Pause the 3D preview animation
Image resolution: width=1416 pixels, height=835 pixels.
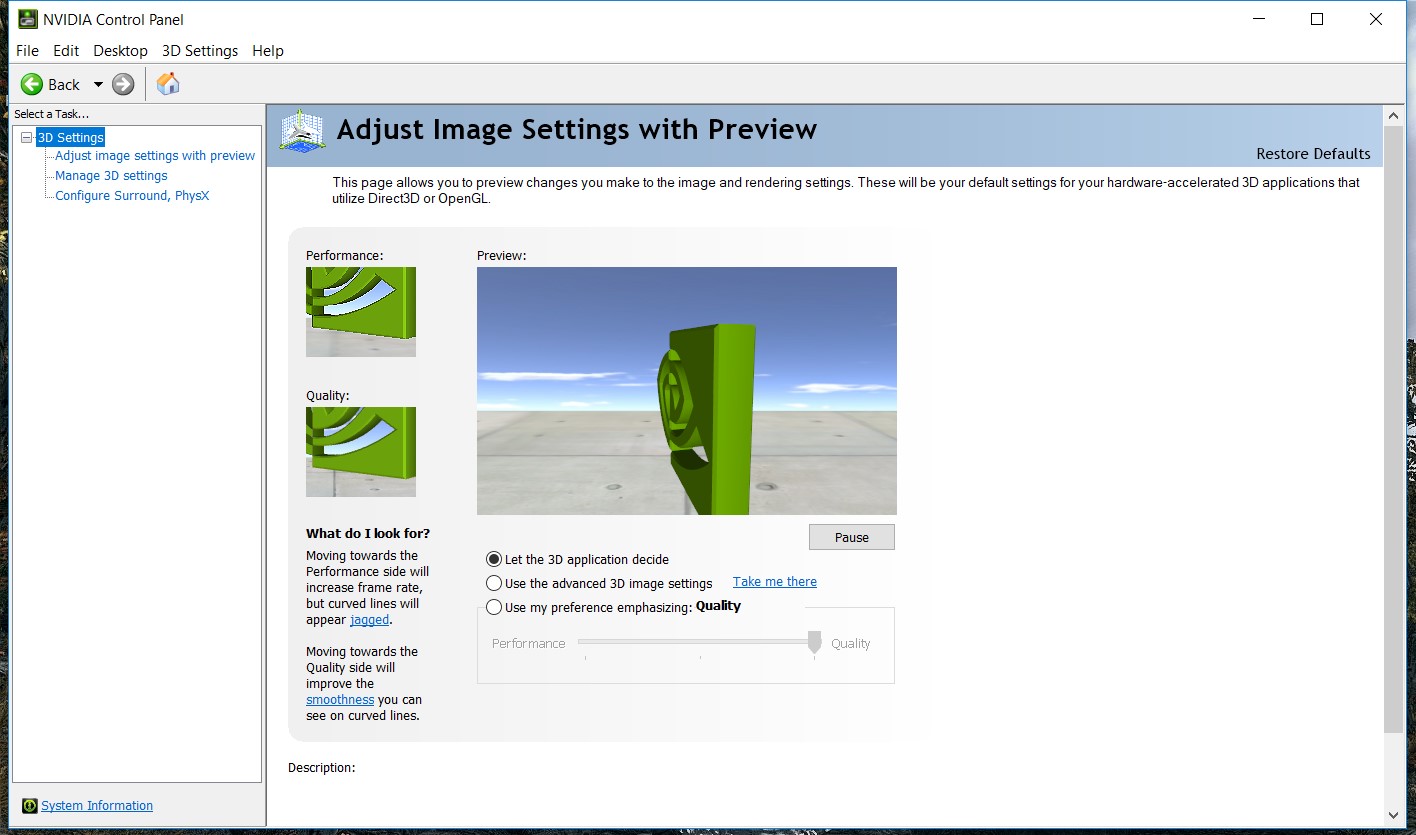(852, 537)
